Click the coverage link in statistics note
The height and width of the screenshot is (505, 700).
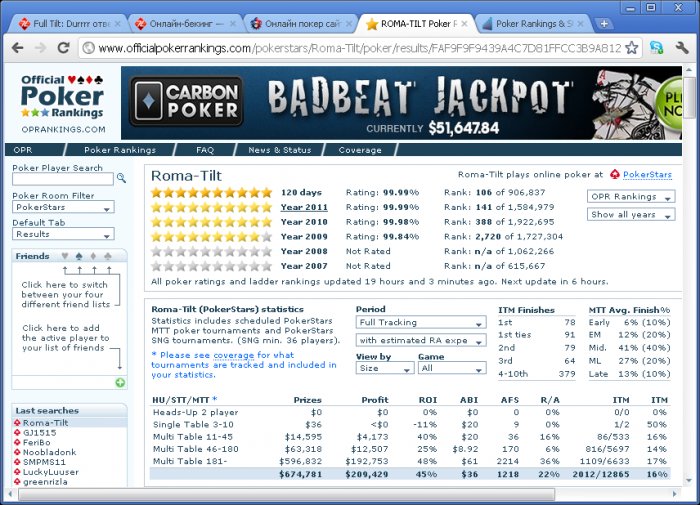pos(233,355)
